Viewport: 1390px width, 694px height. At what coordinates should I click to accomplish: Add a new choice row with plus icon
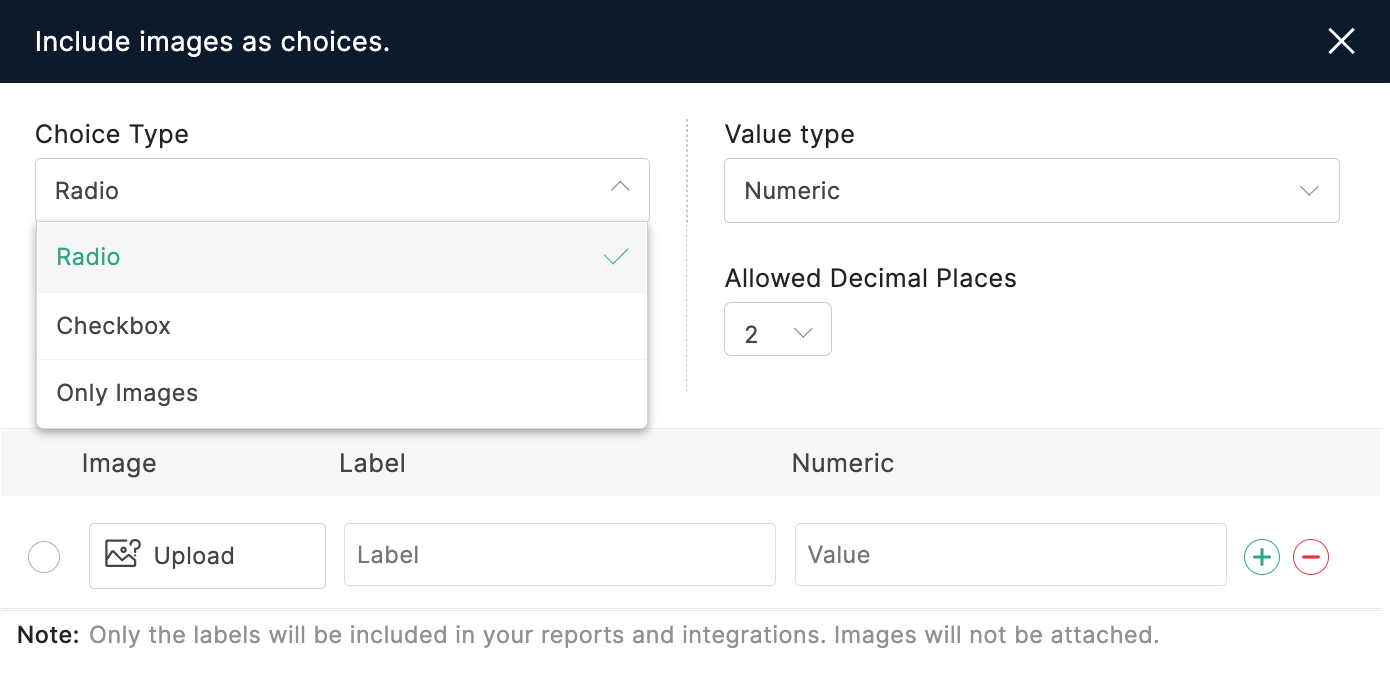[x=1261, y=557]
